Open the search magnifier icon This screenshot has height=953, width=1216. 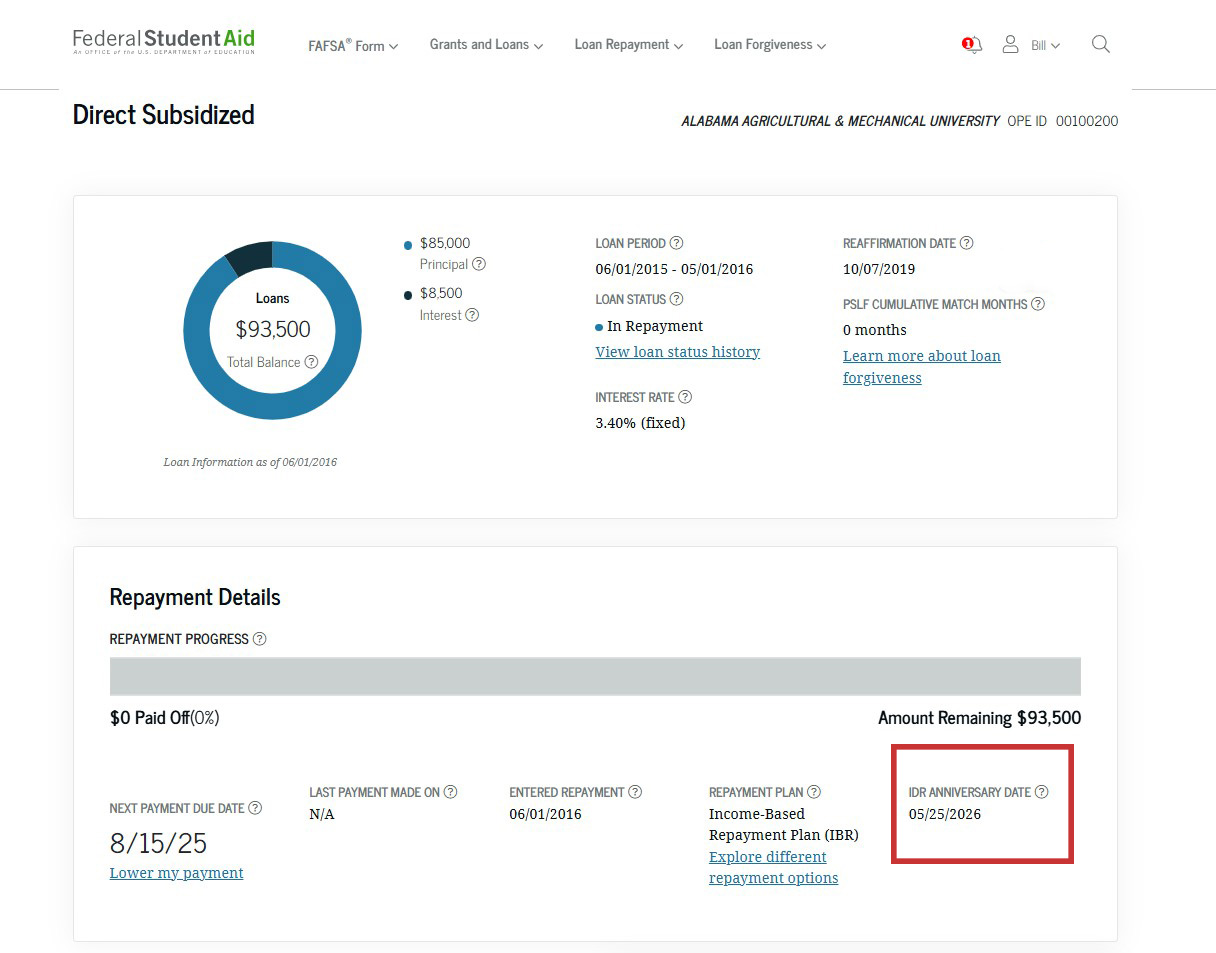(1100, 44)
